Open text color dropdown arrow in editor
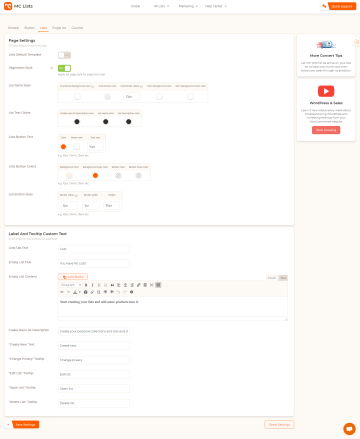Image resolution: width=360 pixels, height=439 pixels. [x=80, y=292]
